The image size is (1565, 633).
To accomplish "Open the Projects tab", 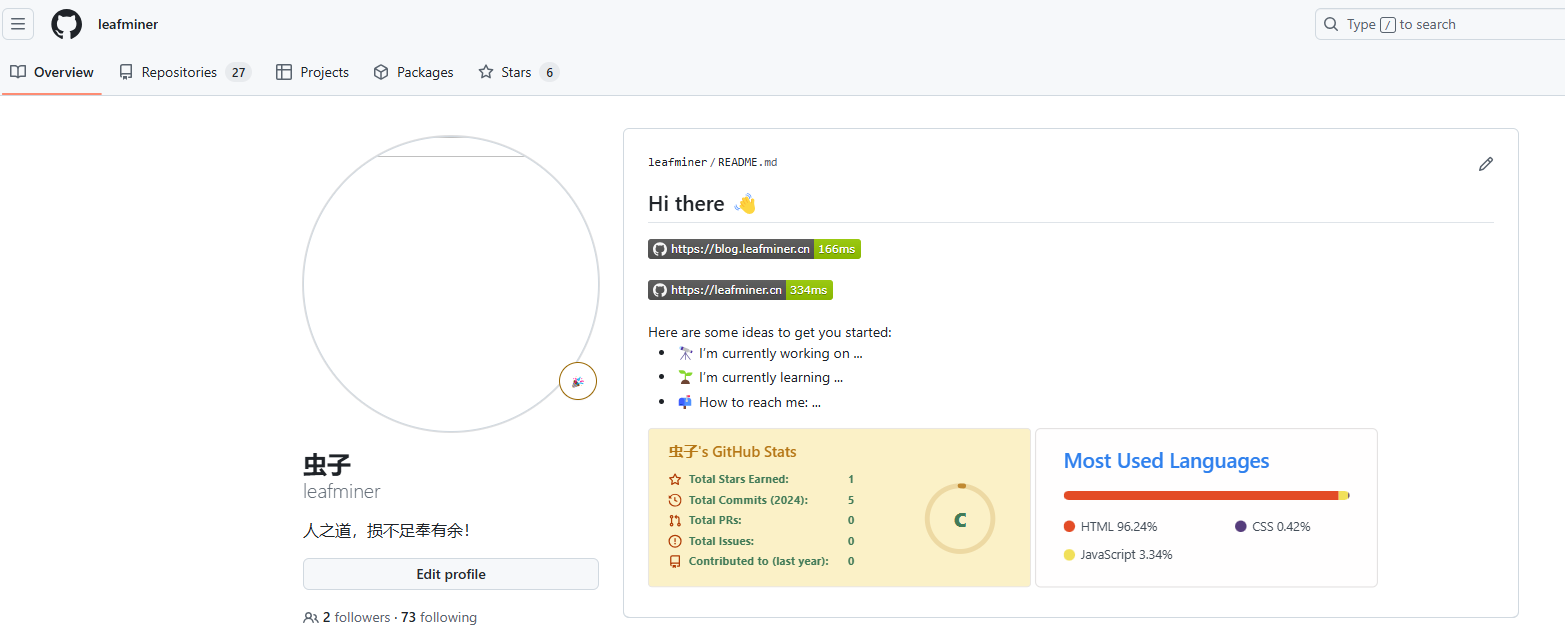I will 312,72.
